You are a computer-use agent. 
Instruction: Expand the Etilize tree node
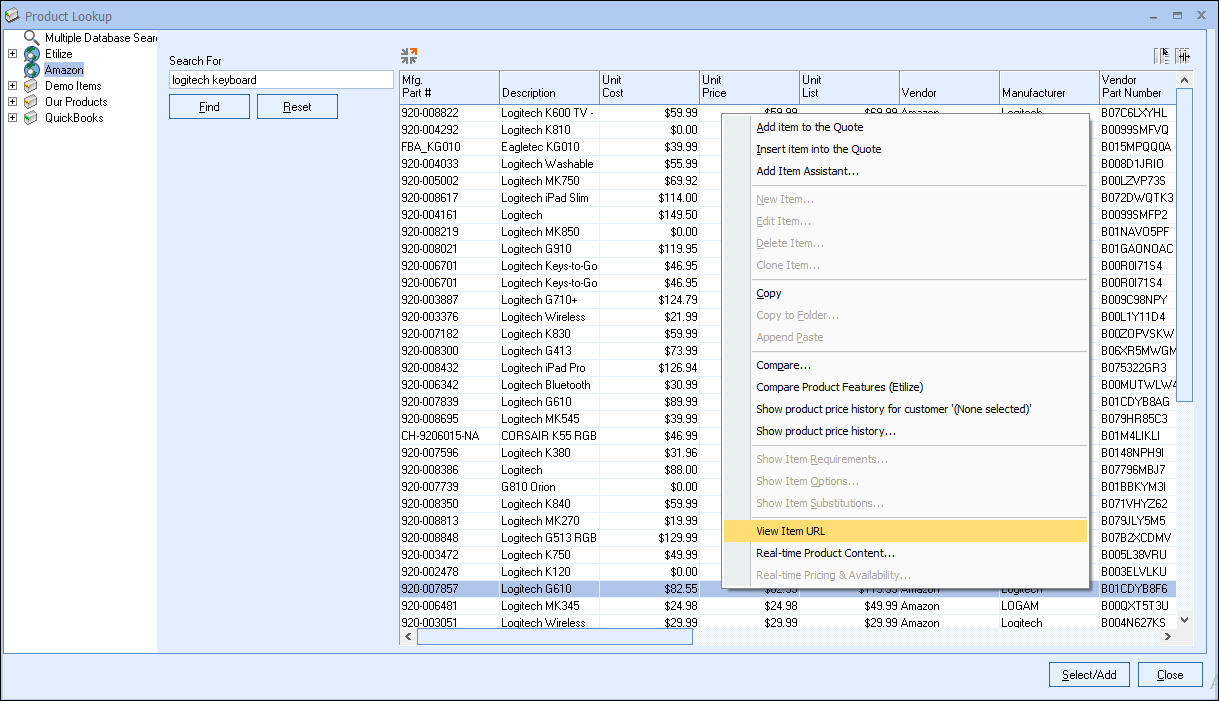coord(12,54)
